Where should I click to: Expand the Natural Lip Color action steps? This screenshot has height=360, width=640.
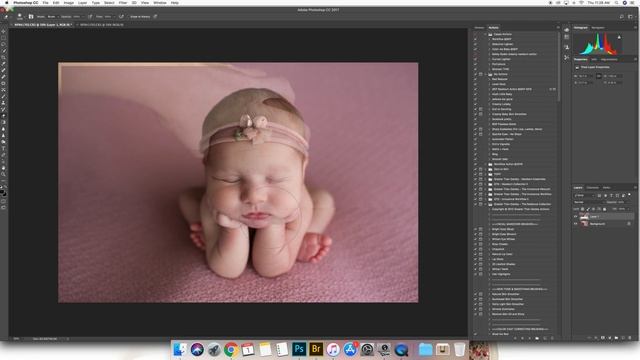489,254
